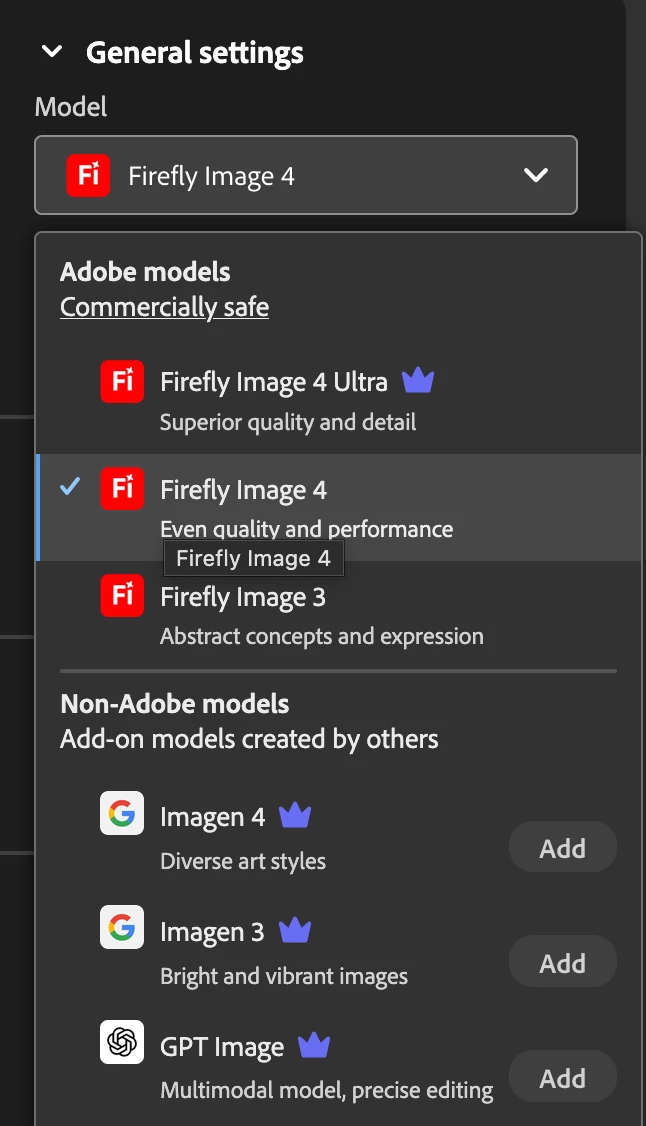Viewport: 646px width, 1126px height.
Task: Click the OpenAI icon next to GPT Image
Action: point(122,1042)
